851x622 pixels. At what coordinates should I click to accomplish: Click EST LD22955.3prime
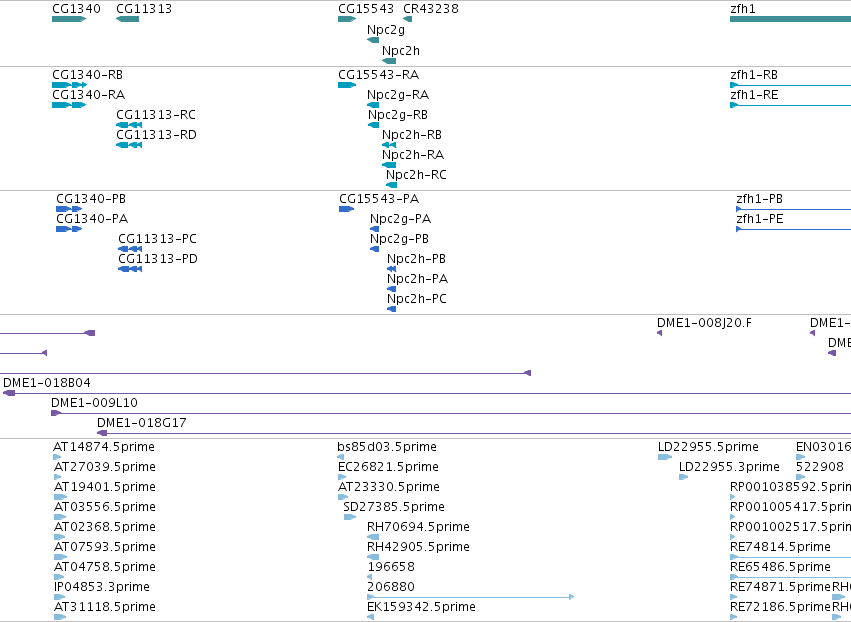tap(729, 467)
